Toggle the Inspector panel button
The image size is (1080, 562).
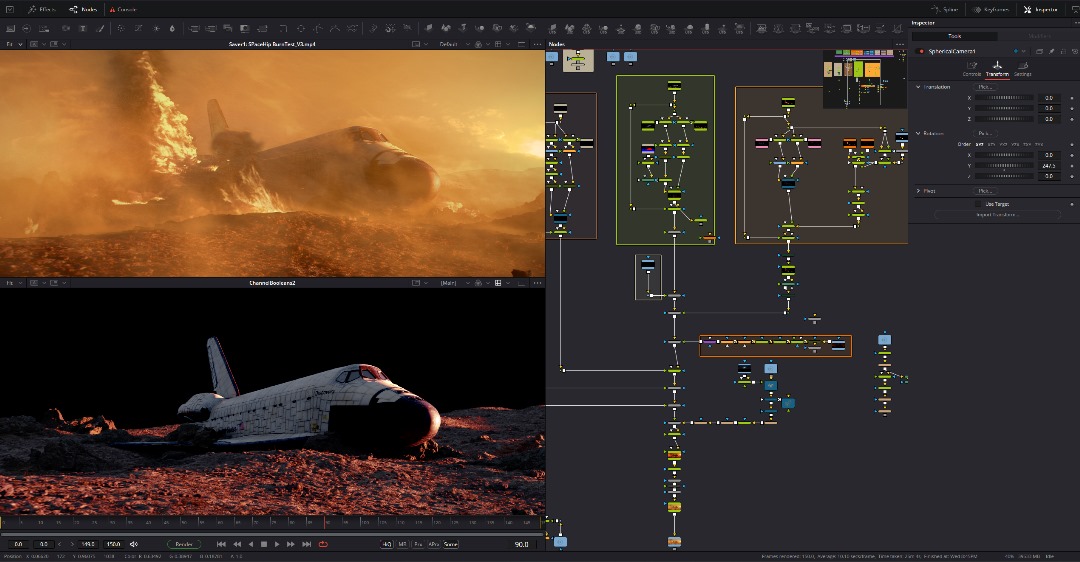coord(1040,10)
